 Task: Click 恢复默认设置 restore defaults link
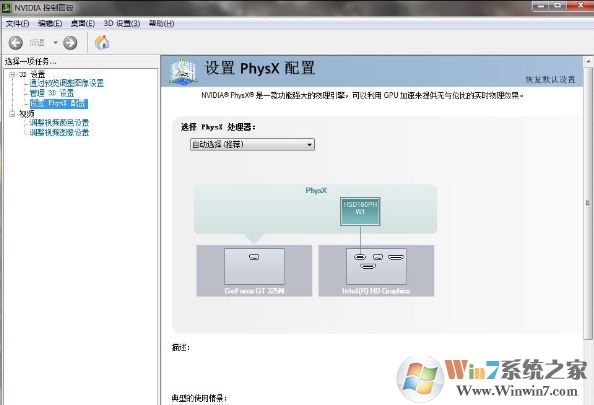pyautogui.click(x=550, y=80)
